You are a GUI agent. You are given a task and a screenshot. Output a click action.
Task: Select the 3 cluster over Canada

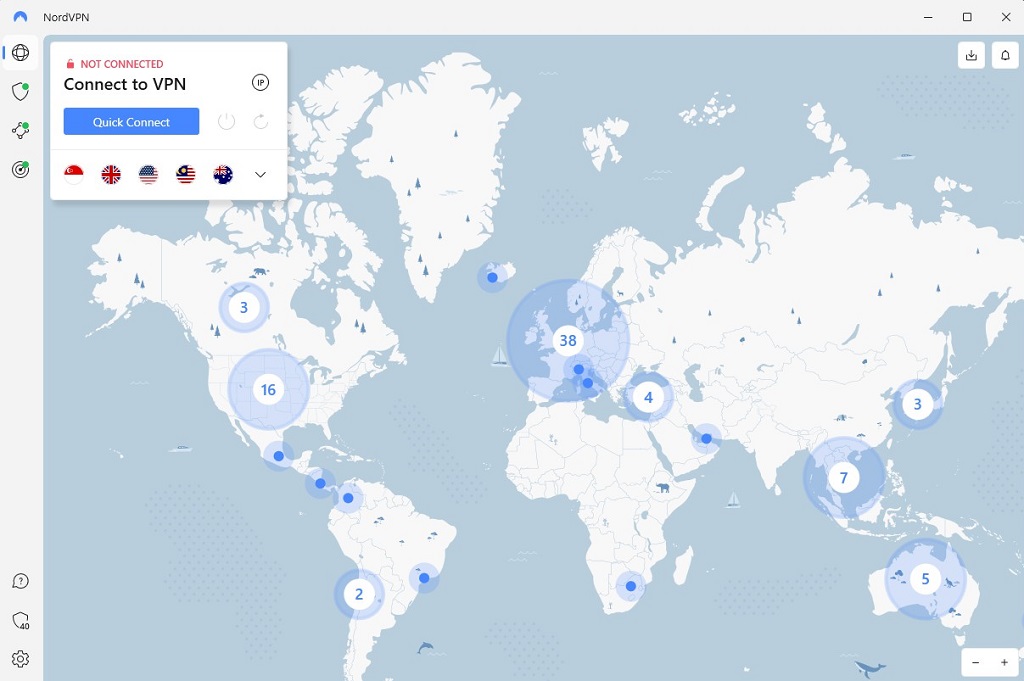point(244,307)
